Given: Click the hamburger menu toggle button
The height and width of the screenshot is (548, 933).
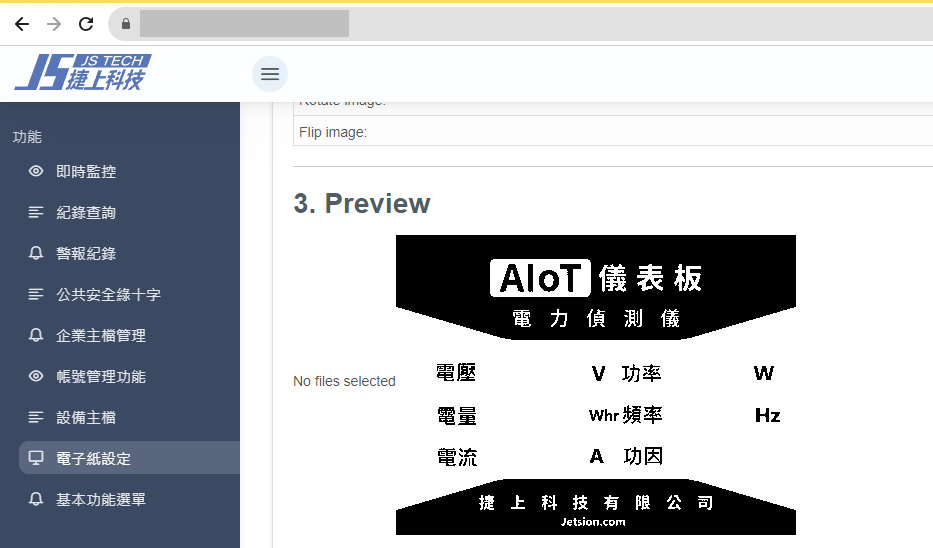Looking at the screenshot, I should point(269,74).
